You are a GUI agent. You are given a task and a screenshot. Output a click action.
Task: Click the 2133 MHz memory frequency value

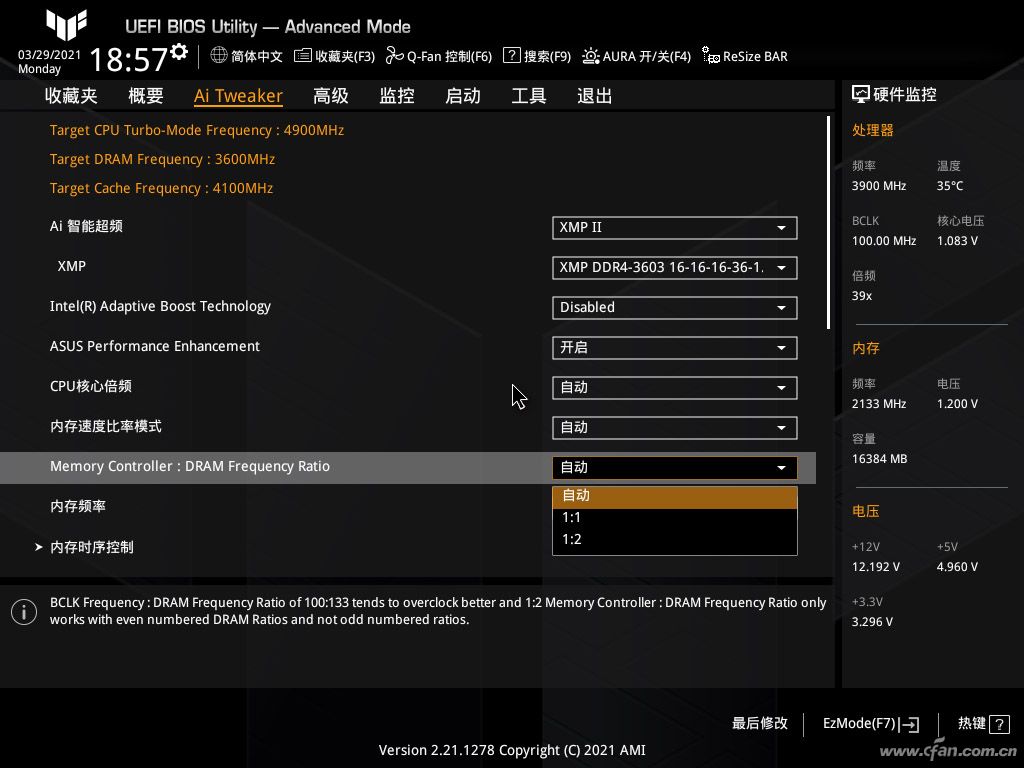pyautogui.click(x=879, y=404)
